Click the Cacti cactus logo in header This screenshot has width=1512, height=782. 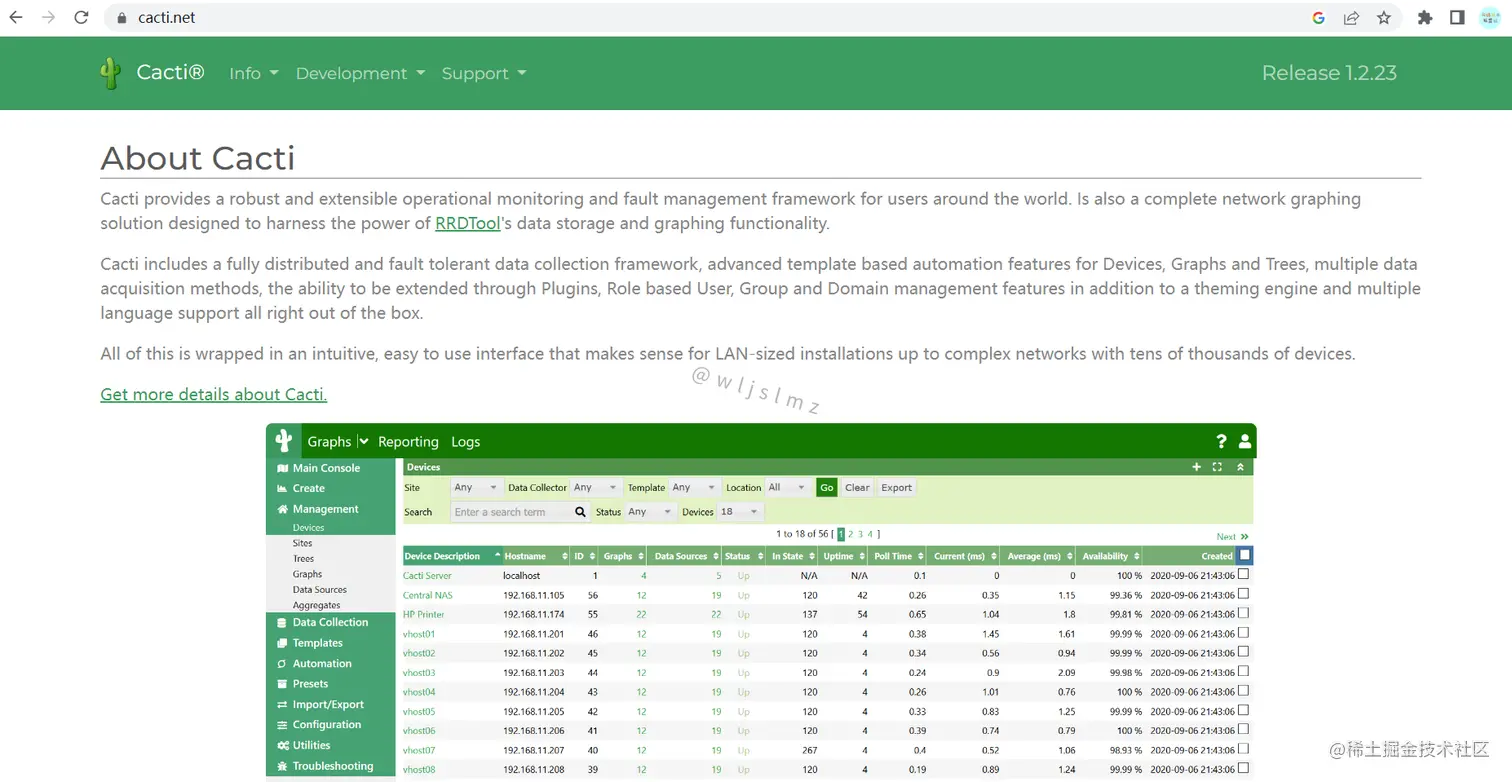[x=111, y=73]
